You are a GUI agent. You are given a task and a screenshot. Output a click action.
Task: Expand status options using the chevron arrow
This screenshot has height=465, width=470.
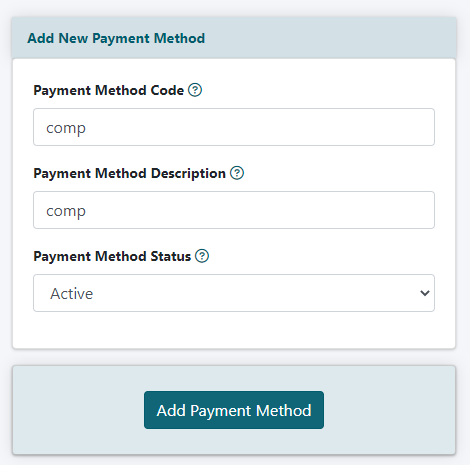[x=425, y=293]
